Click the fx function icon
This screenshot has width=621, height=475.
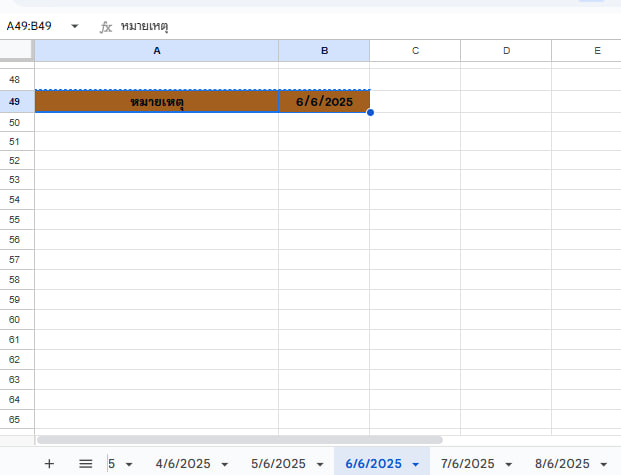point(106,27)
